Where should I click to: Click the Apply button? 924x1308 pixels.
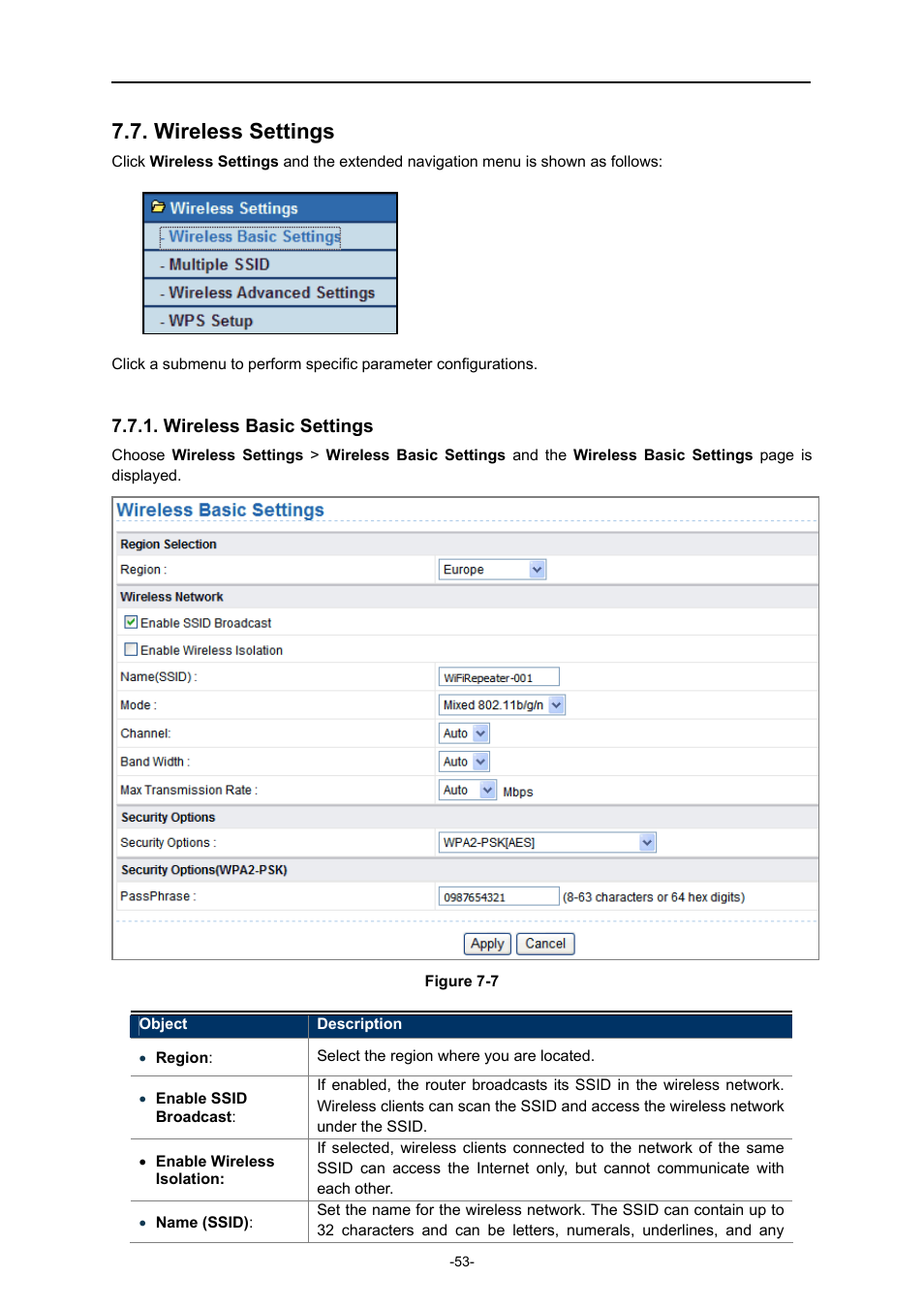click(487, 944)
